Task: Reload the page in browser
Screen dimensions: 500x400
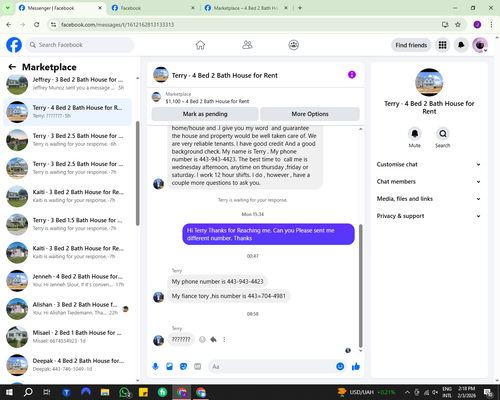Action: click(37, 24)
